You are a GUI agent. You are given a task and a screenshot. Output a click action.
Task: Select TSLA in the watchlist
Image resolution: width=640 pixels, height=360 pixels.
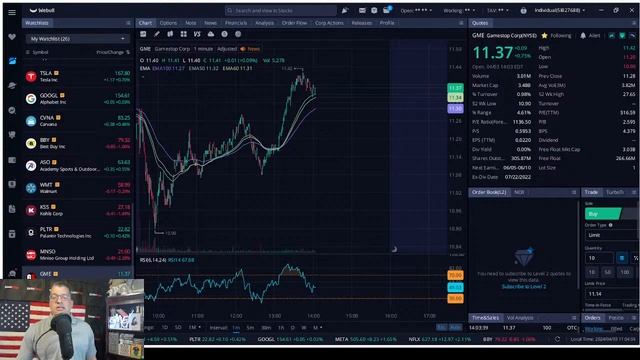(78, 76)
